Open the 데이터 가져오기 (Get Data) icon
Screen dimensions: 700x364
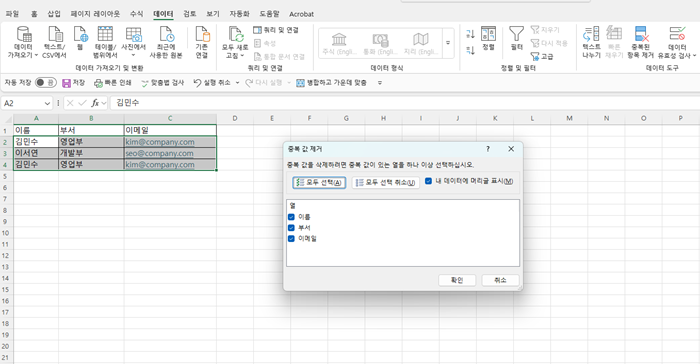(23, 35)
